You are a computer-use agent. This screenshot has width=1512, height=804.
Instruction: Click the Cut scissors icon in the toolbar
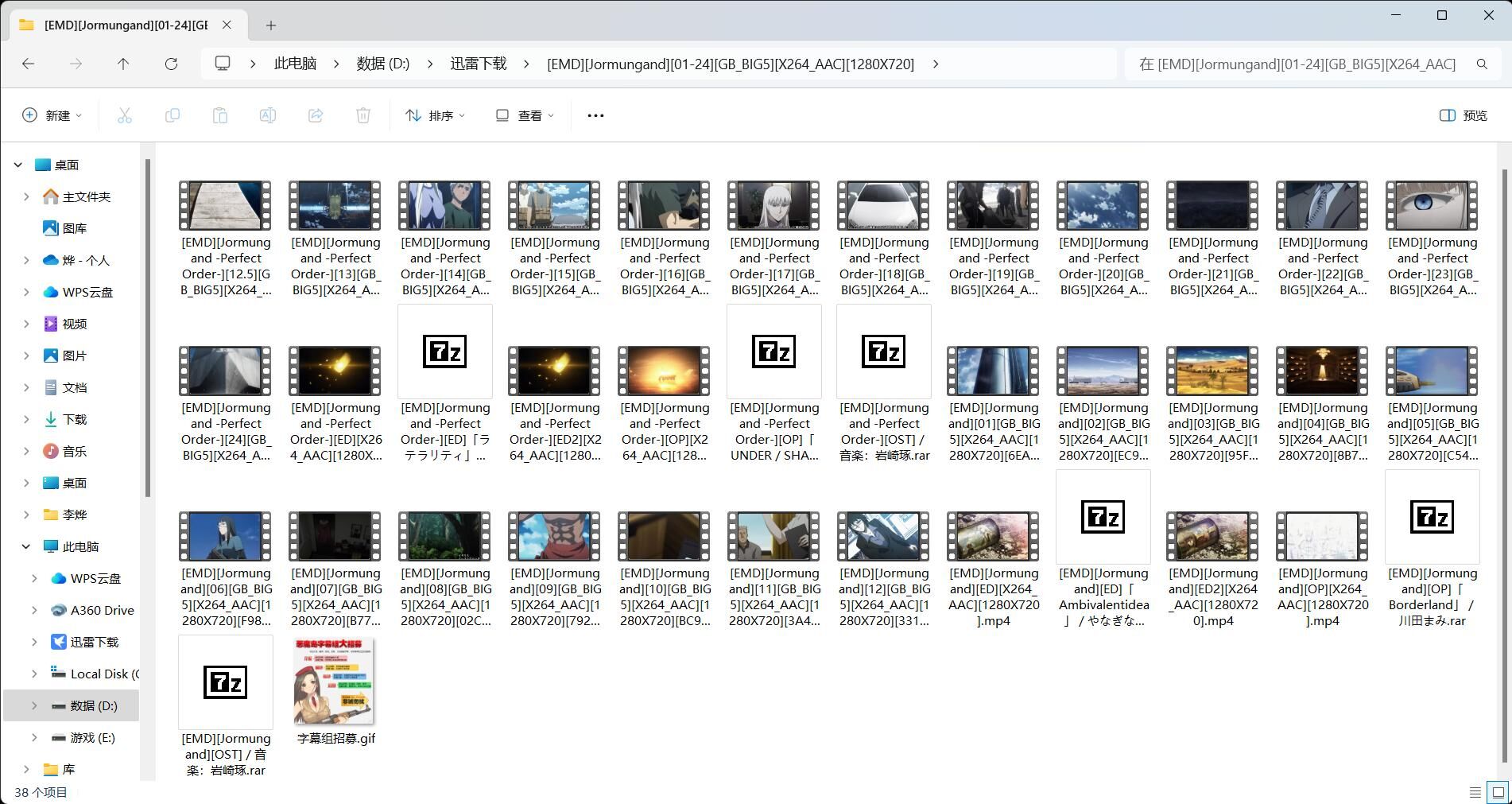coord(125,115)
